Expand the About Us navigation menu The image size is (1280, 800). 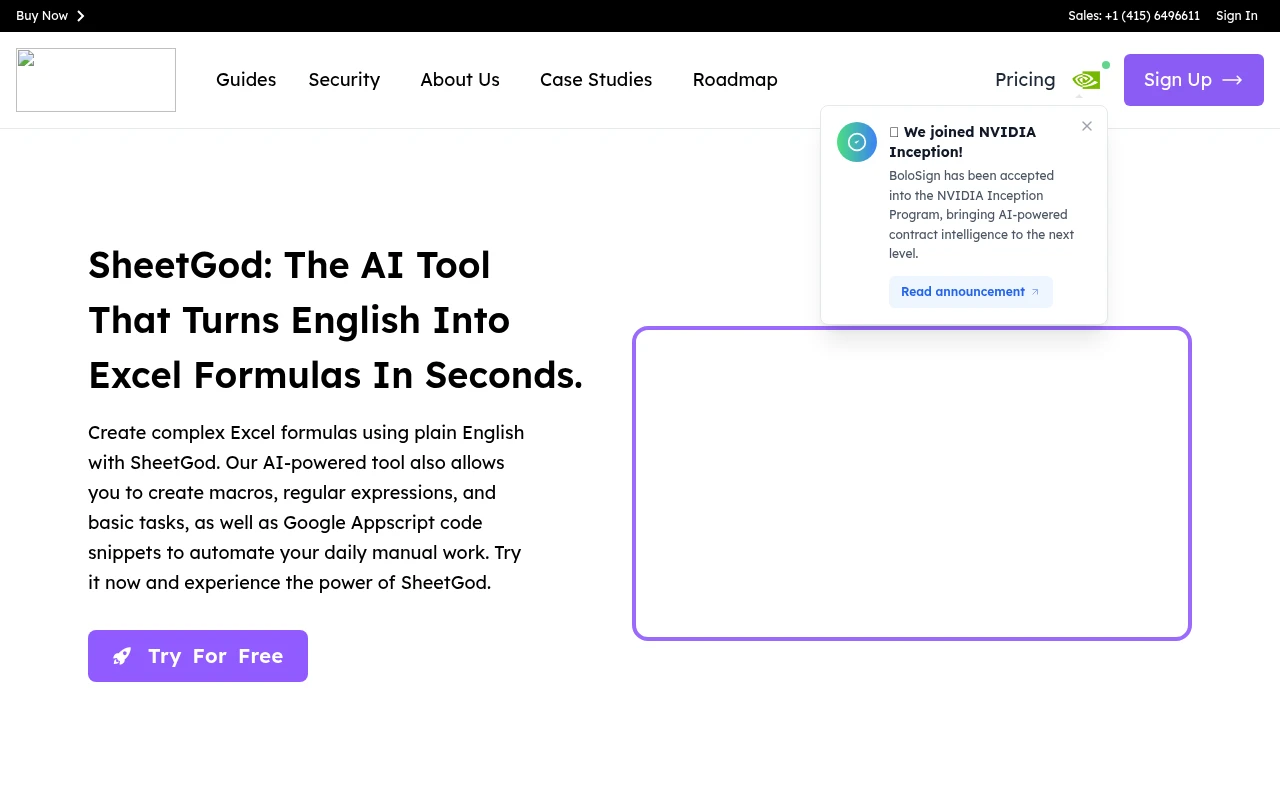460,80
